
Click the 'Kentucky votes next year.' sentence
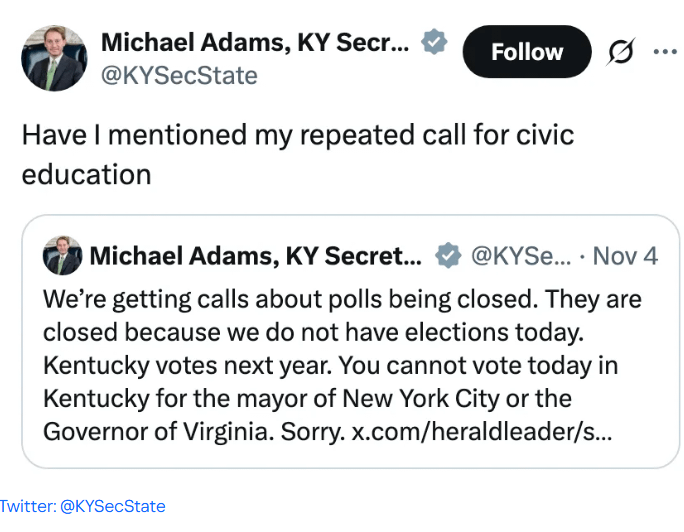tap(166, 365)
